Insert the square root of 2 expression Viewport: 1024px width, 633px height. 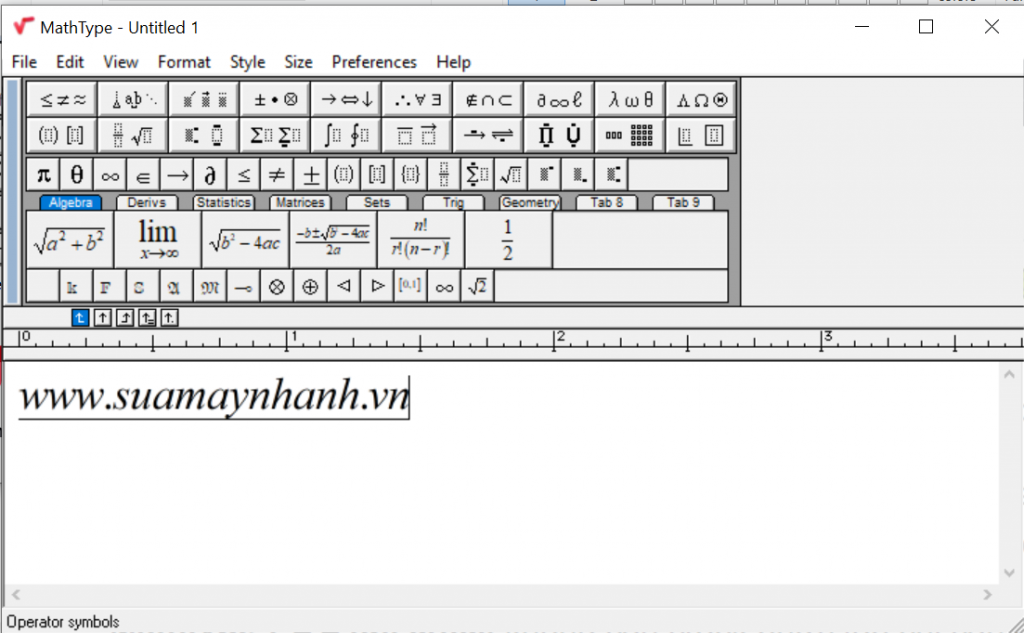pos(477,286)
